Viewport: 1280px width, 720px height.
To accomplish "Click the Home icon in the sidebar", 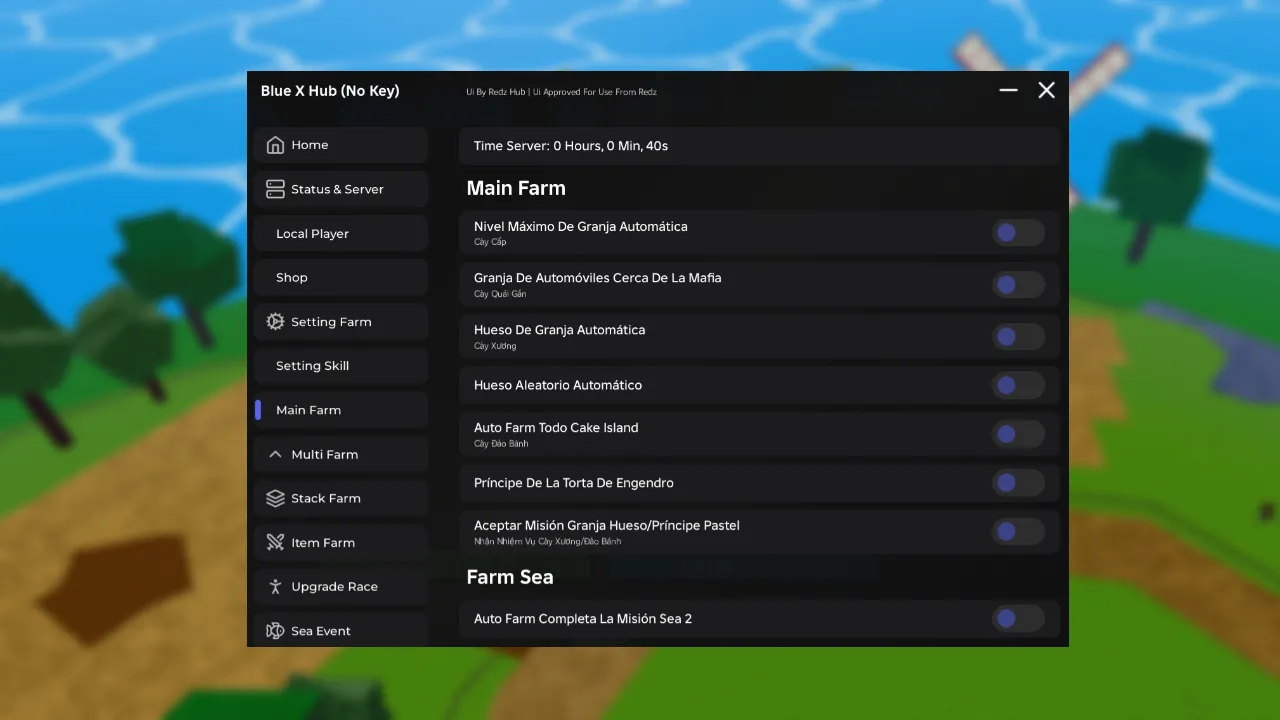I will (x=276, y=144).
